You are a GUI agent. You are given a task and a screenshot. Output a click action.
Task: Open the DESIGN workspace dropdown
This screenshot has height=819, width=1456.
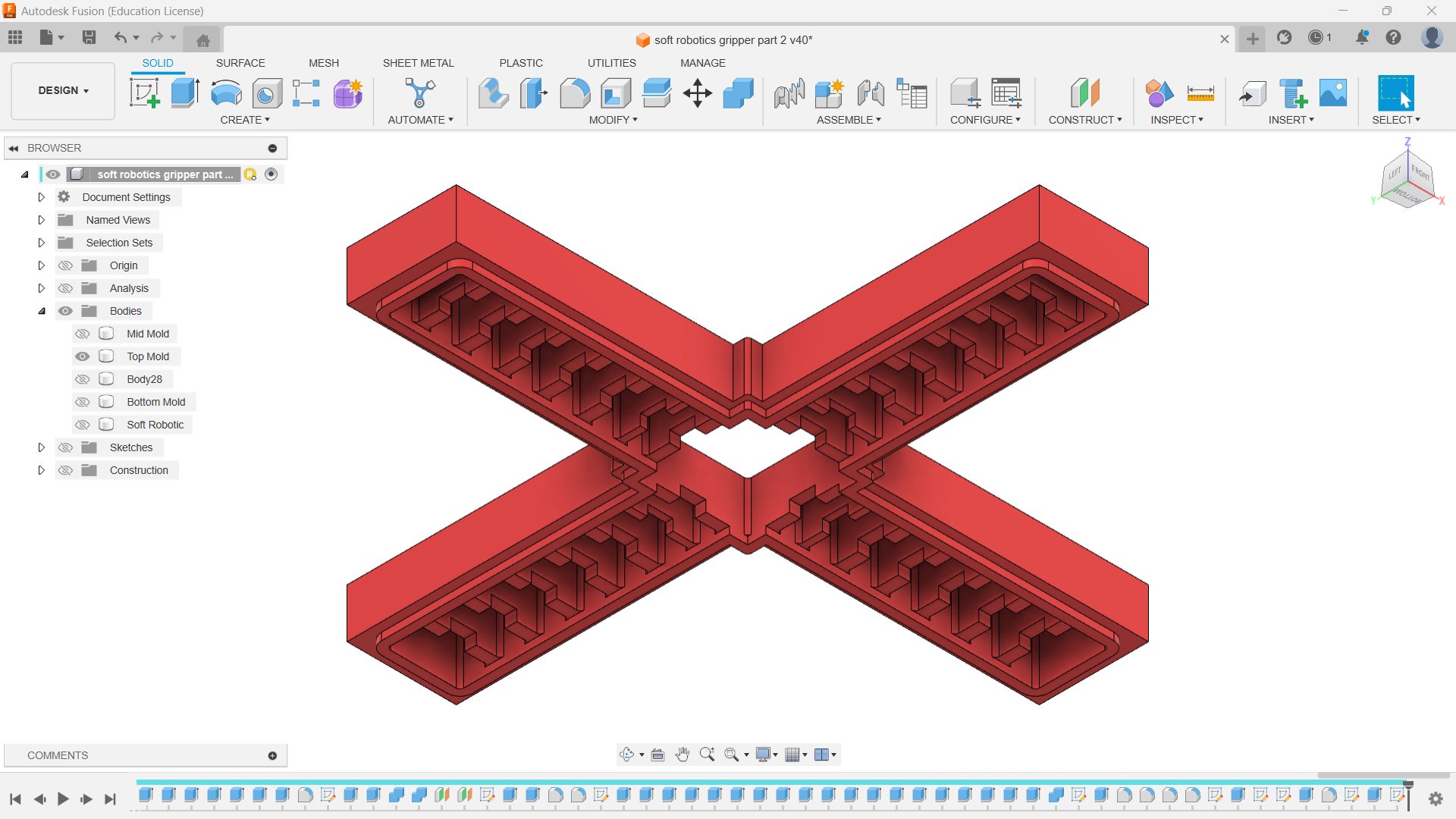(63, 90)
